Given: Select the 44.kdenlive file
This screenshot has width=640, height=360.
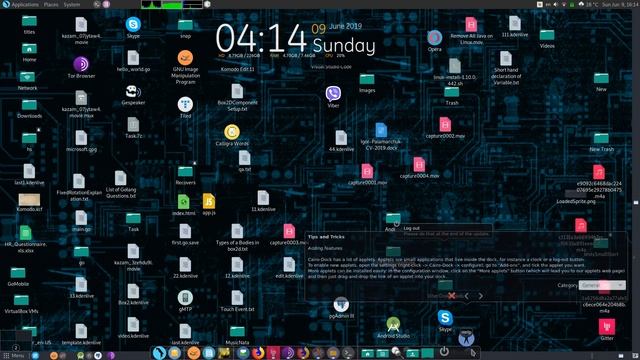Looking at the screenshot, I should tap(341, 138).
